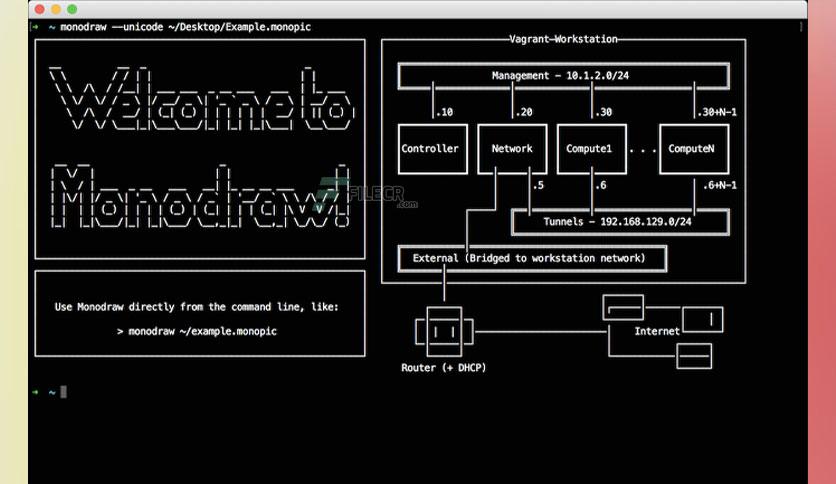Viewport: 836px width, 484px height.
Task: Click the router ASCII icon
Action: pos(444,332)
